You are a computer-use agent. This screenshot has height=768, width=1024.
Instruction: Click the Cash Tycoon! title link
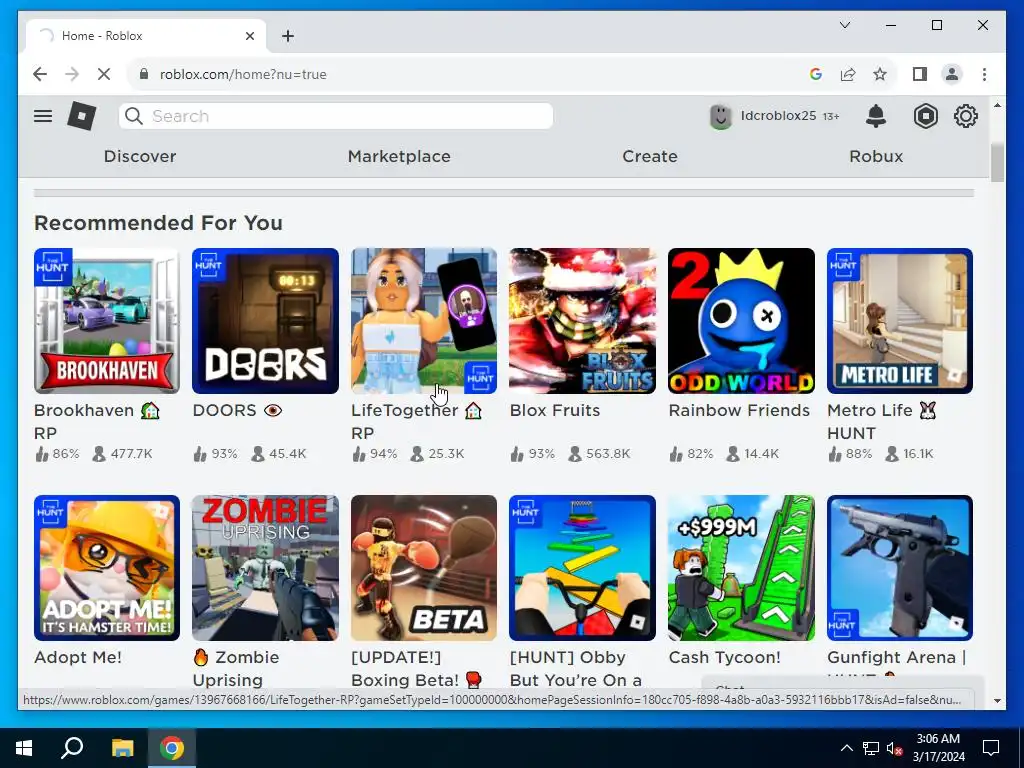point(725,657)
